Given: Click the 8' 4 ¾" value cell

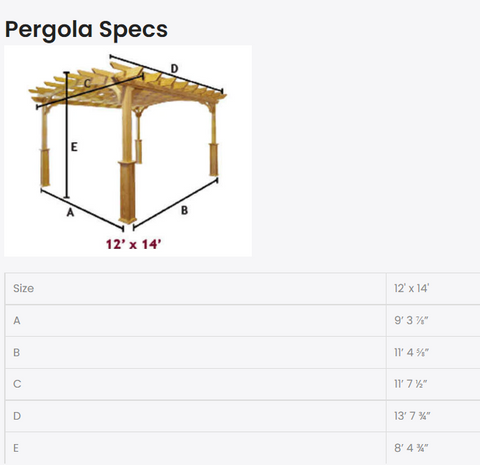Looking at the screenshot, I should [x=433, y=448].
